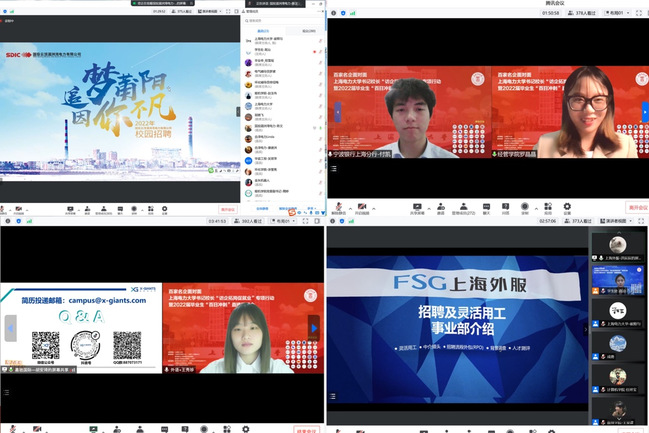Open Q&A icon in top-right meeting toolbar
The image size is (649, 433).
pos(505,207)
